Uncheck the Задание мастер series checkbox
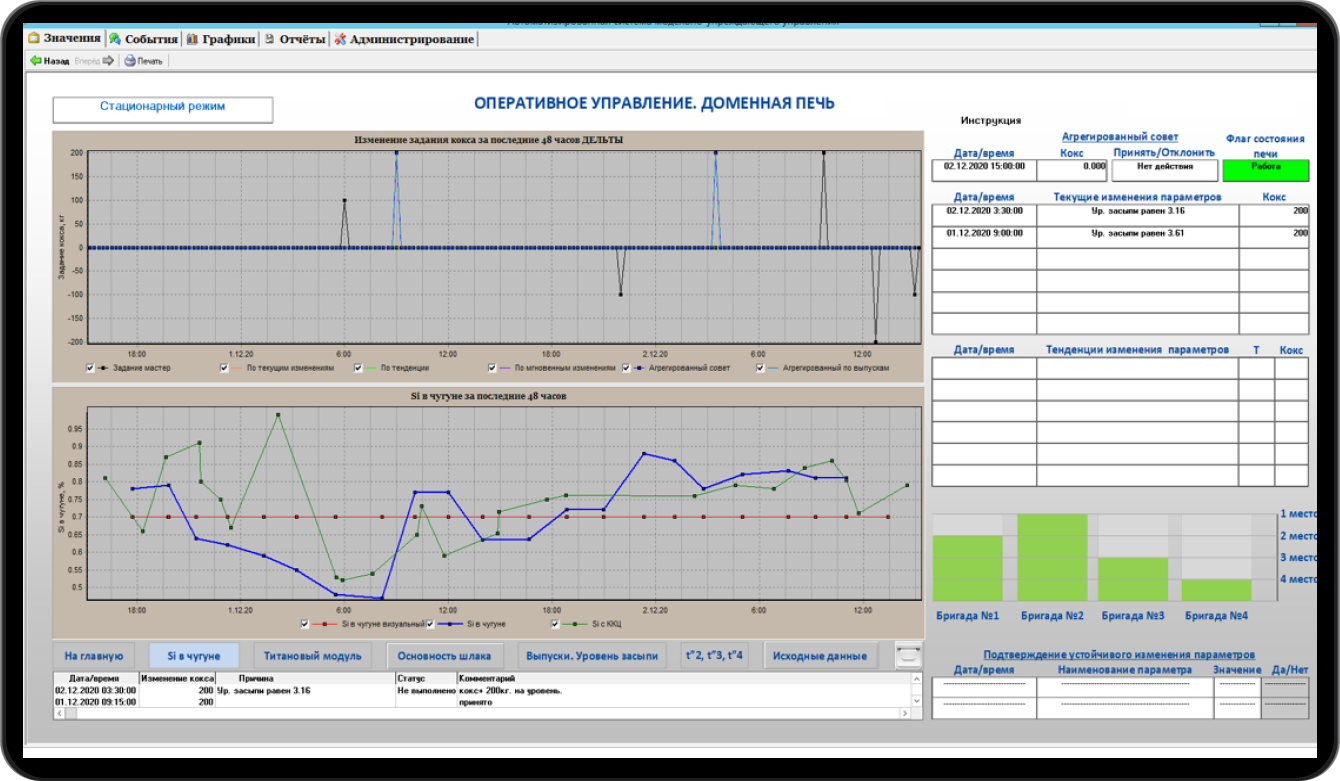 [x=91, y=368]
